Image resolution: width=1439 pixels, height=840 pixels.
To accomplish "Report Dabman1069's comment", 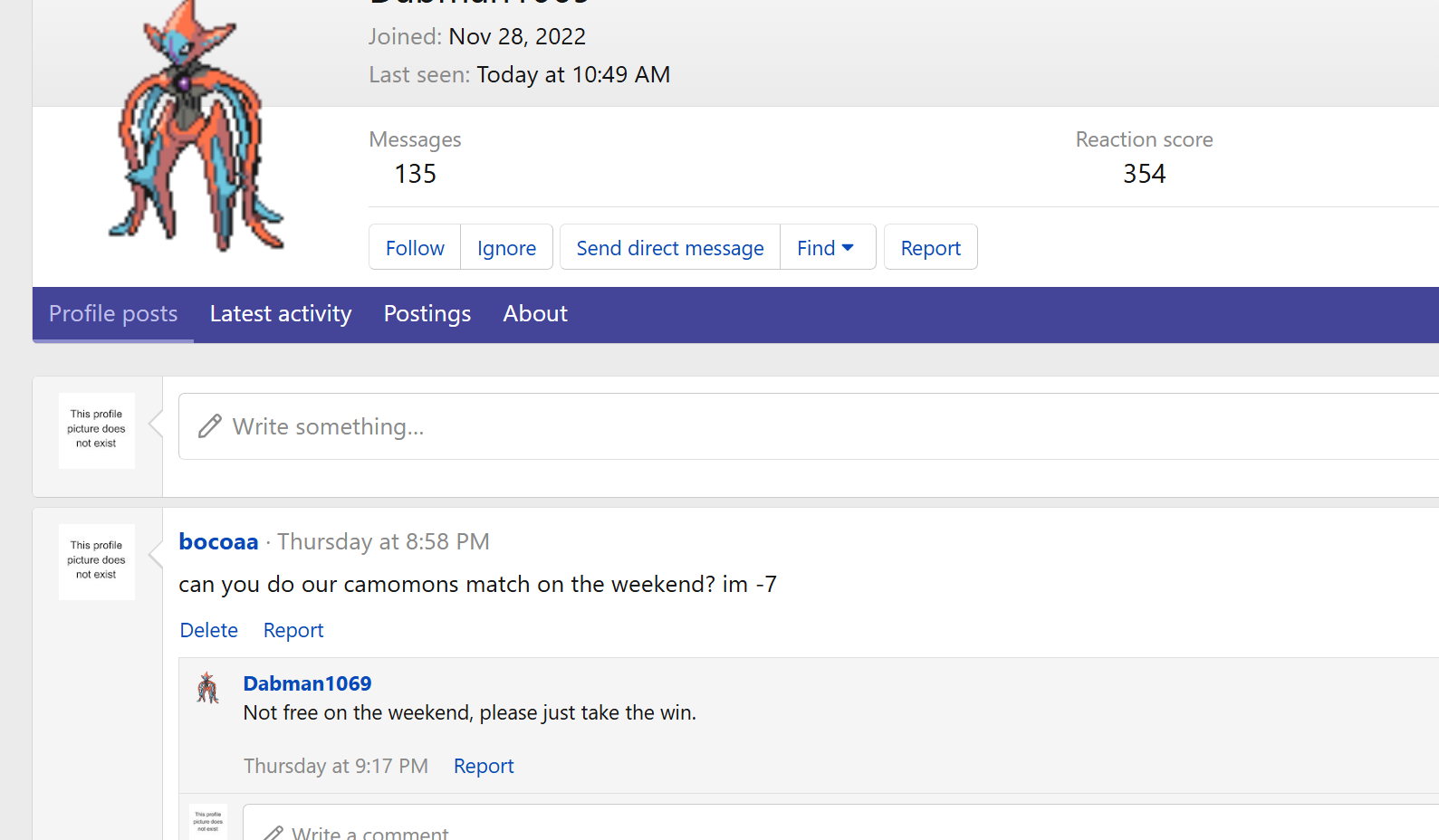I will tap(484, 766).
